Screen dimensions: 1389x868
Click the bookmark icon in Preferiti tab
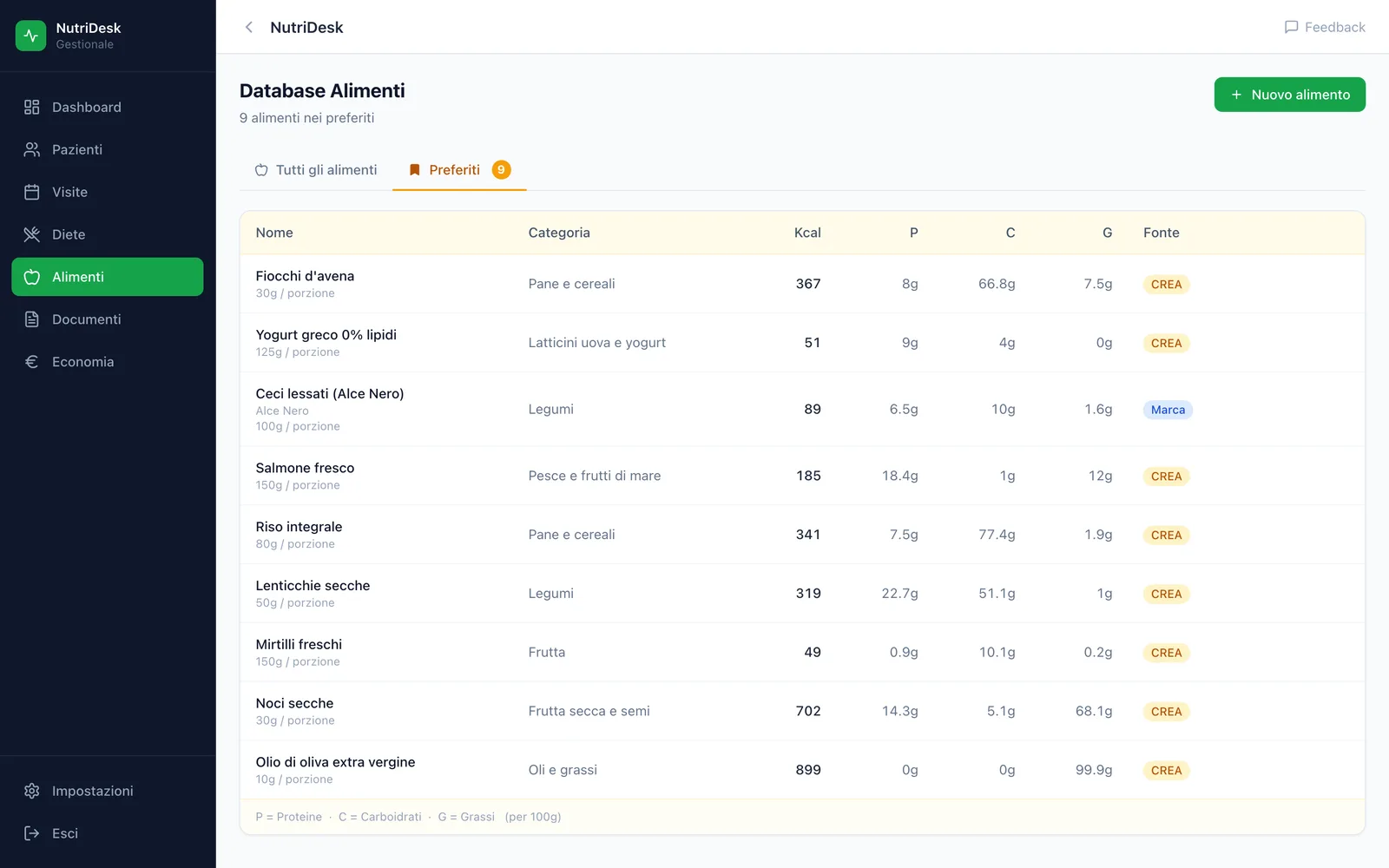click(x=414, y=170)
